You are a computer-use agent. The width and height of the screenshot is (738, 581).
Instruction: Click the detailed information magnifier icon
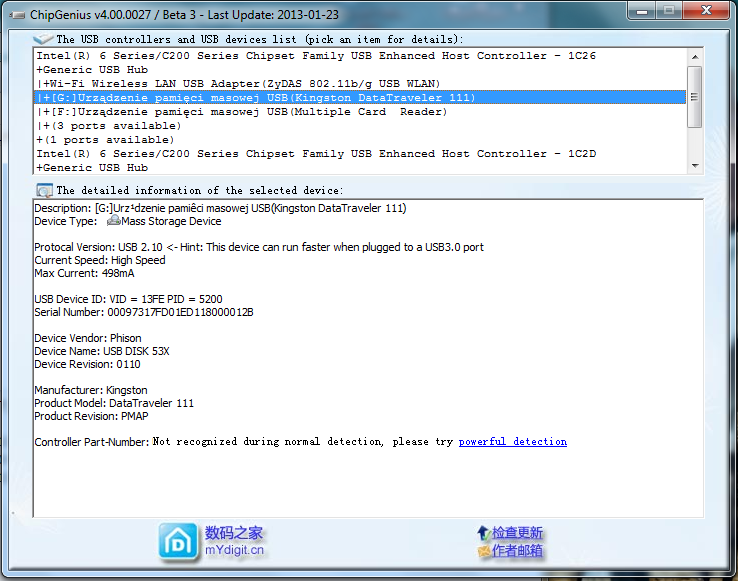click(44, 190)
